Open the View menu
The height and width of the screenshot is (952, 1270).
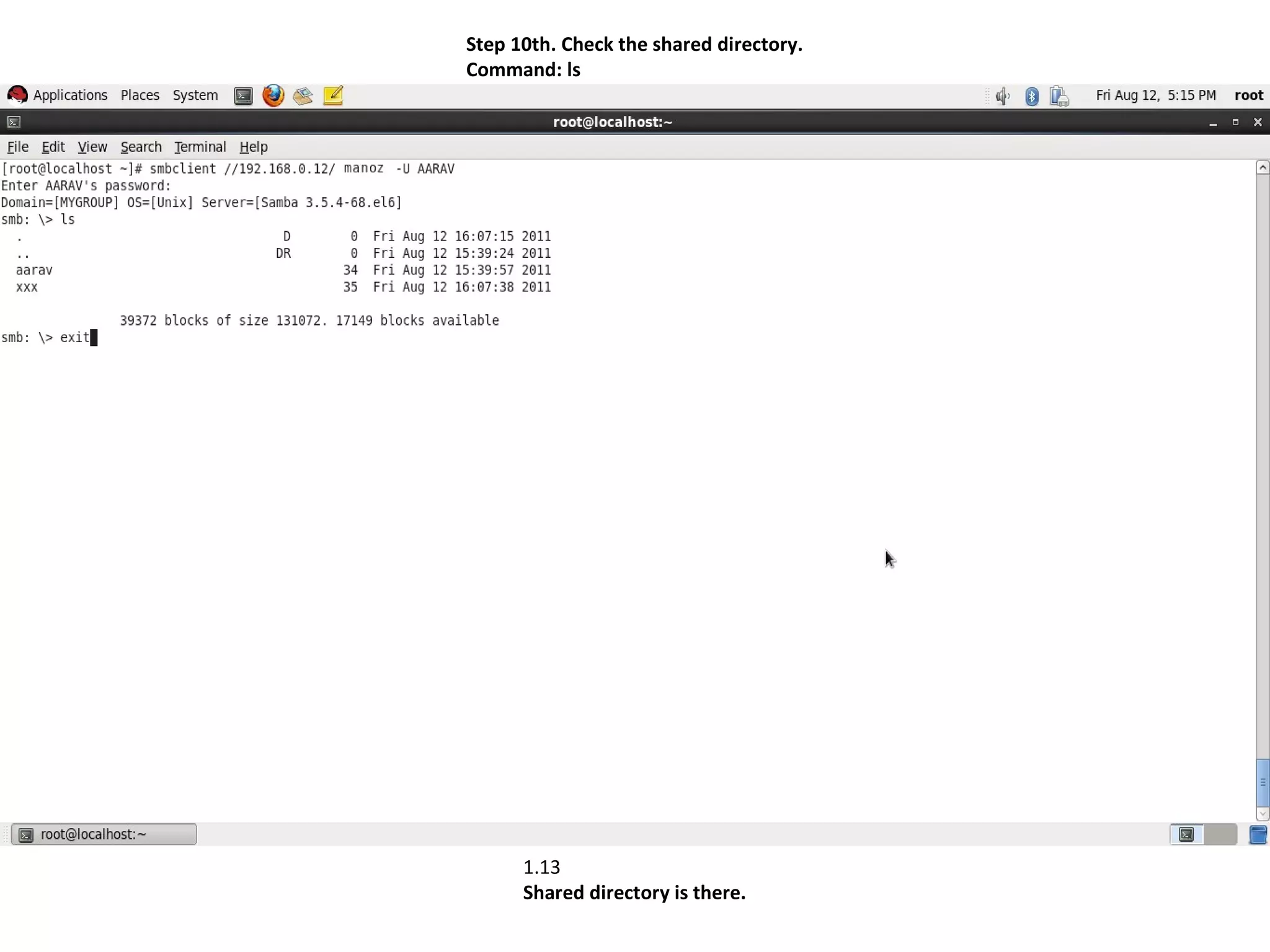(x=92, y=147)
